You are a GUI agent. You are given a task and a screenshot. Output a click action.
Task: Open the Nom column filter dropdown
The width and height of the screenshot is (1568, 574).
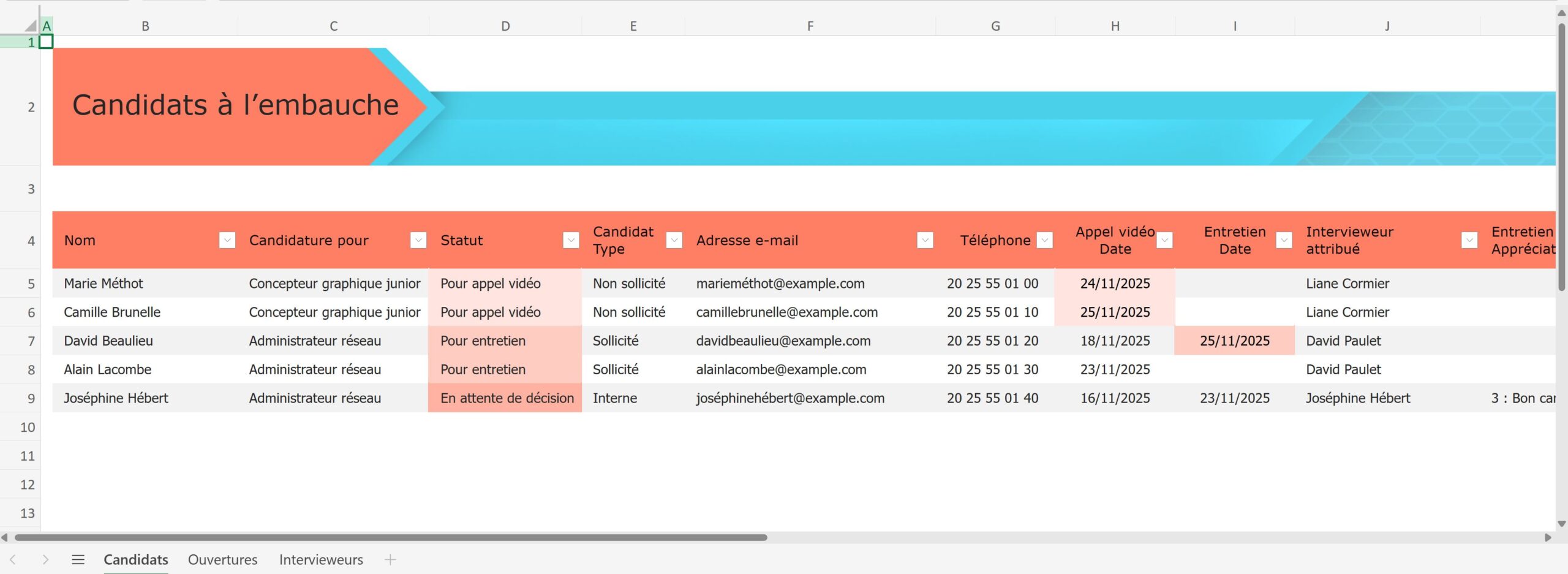coord(227,240)
